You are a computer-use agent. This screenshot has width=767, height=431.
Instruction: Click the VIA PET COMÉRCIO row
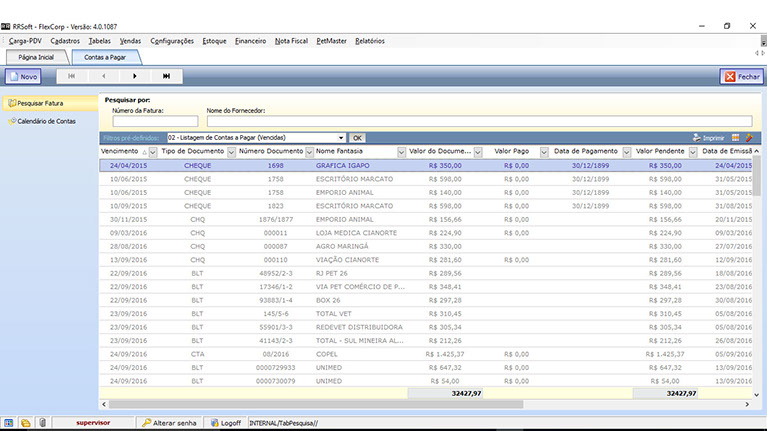coord(427,287)
